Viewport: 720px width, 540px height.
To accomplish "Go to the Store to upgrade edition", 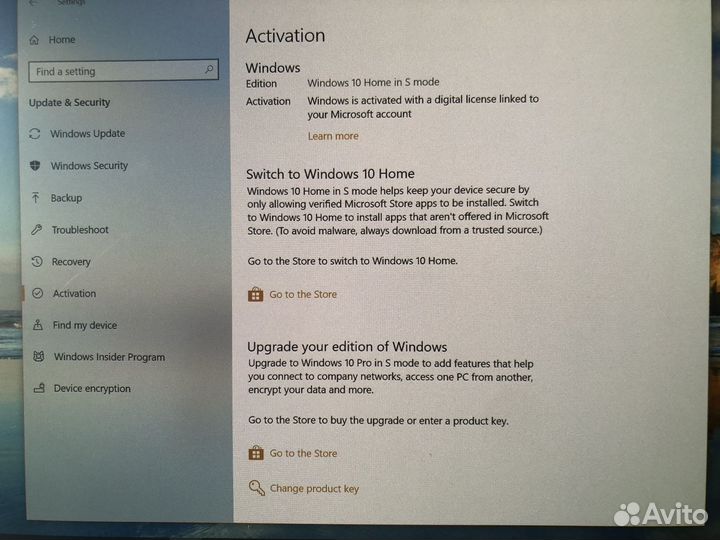I will (303, 453).
